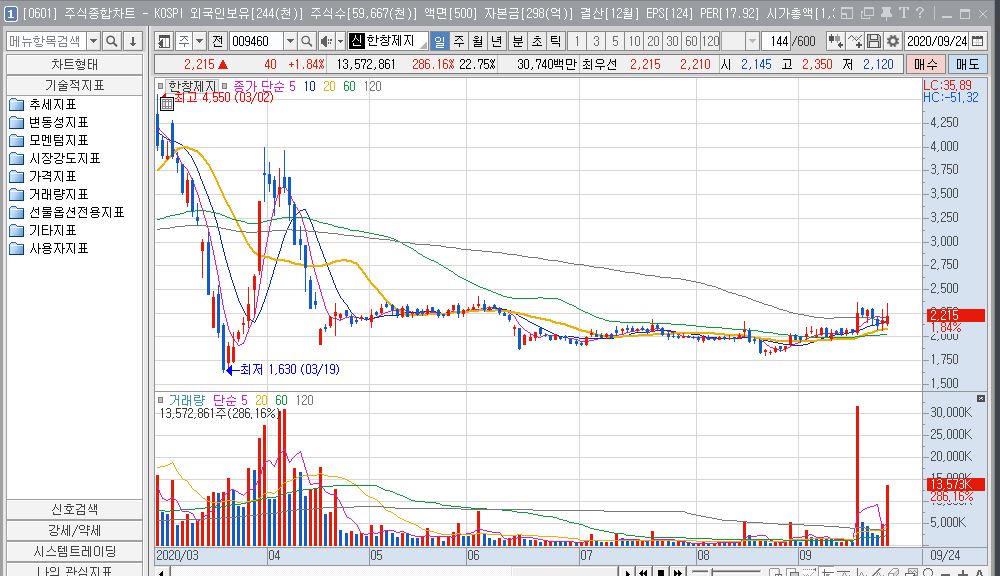Viewport: 1000px width, 576px height.
Task: Open the 차트형태 panel tab
Action: [75, 64]
